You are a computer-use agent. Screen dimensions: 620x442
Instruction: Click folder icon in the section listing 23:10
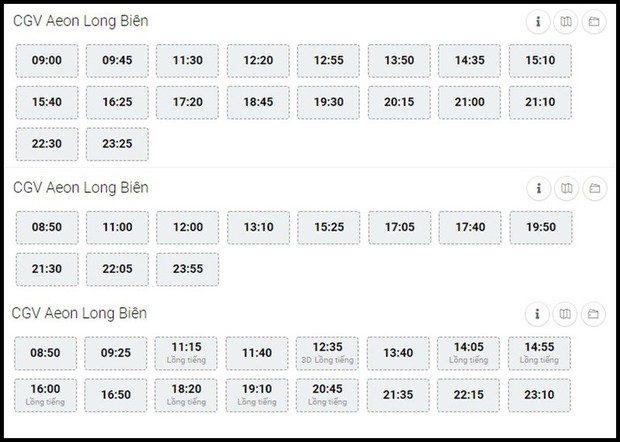593,314
